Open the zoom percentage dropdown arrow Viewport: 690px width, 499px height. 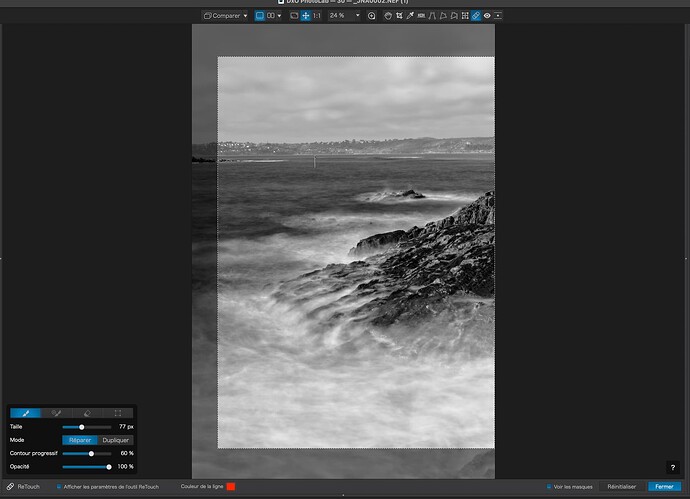(357, 16)
